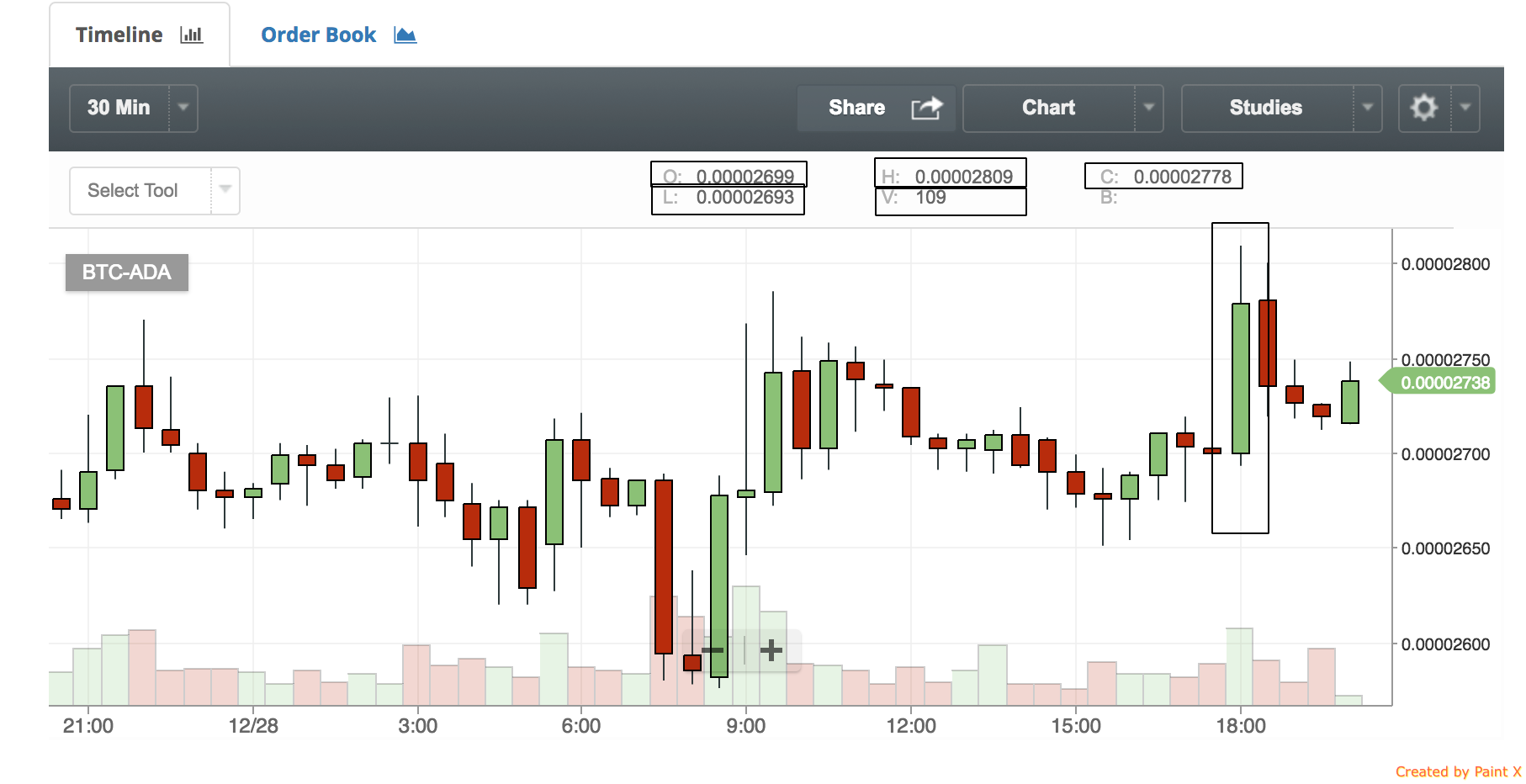This screenshot has width=1526, height=784.
Task: Expand the settings gear dropdown arrow
Action: click(1465, 108)
